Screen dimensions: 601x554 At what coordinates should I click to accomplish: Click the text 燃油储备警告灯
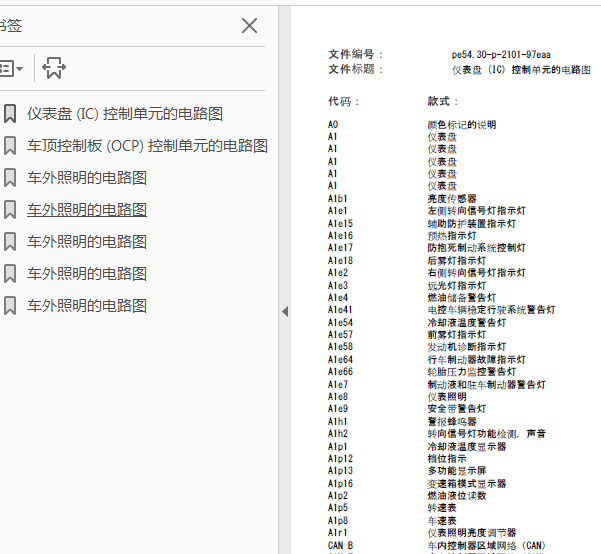click(x=462, y=298)
